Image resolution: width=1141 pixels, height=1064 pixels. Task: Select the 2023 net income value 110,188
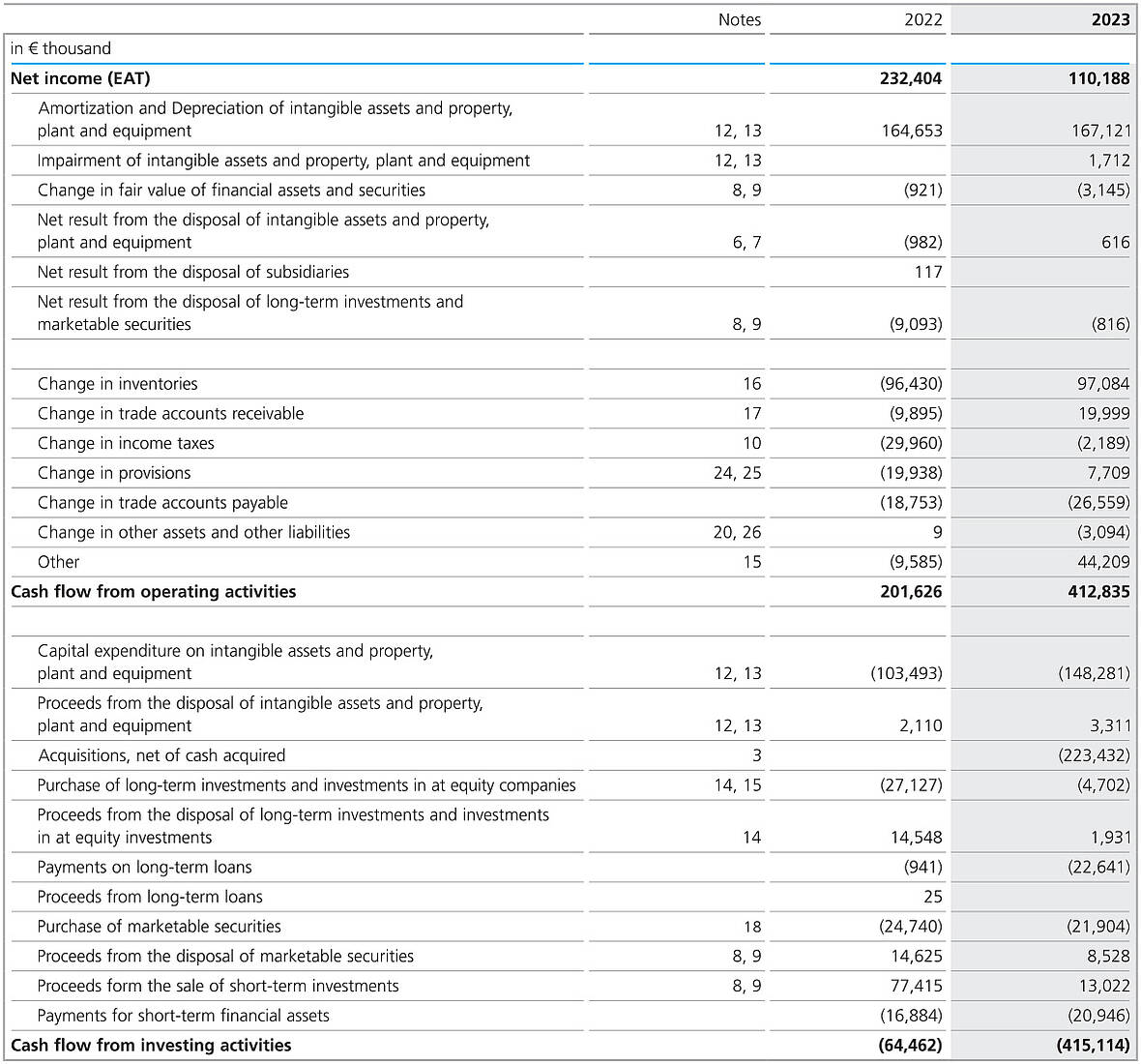pos(1098,78)
